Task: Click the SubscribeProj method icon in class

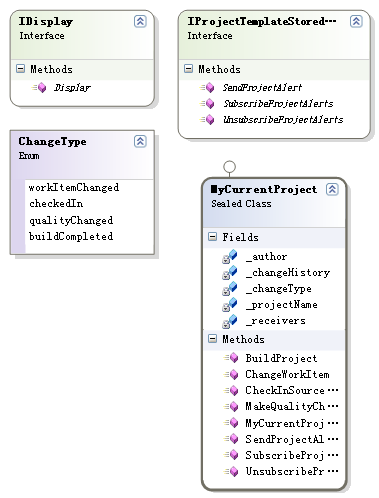Action: pyautogui.click(x=231, y=455)
